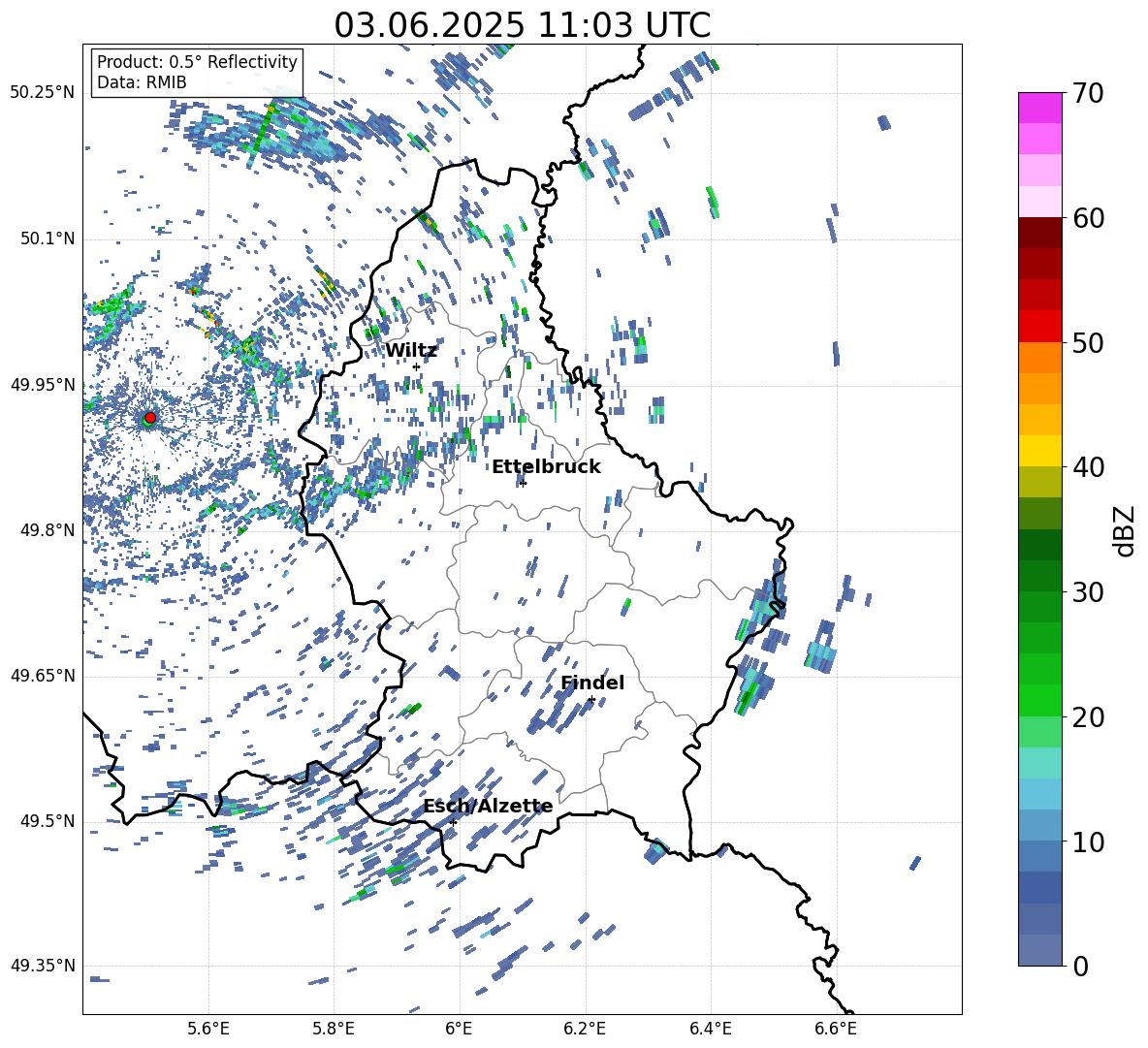Click the Esch/Alzette cross marker
The image size is (1148, 1048).
coord(453,822)
